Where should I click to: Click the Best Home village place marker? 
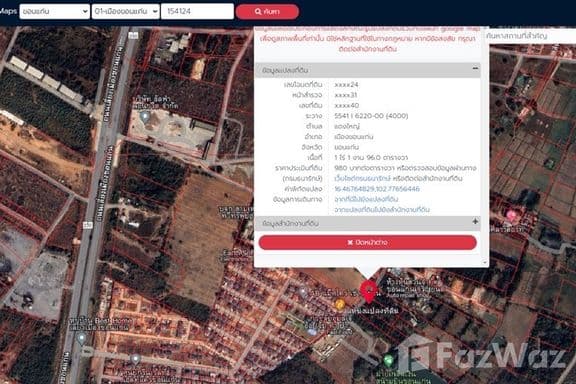(82, 338)
